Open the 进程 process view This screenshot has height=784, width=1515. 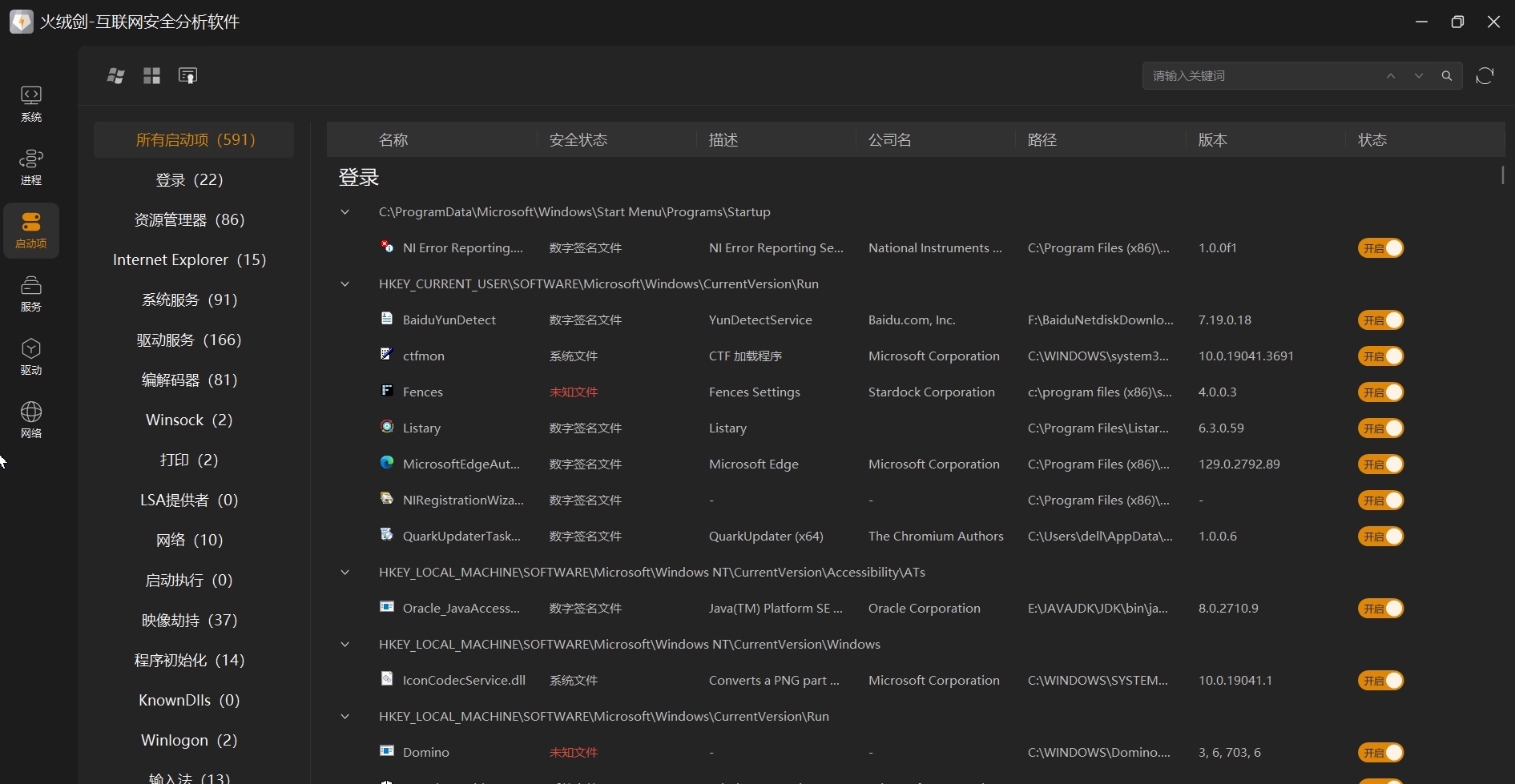tap(31, 167)
